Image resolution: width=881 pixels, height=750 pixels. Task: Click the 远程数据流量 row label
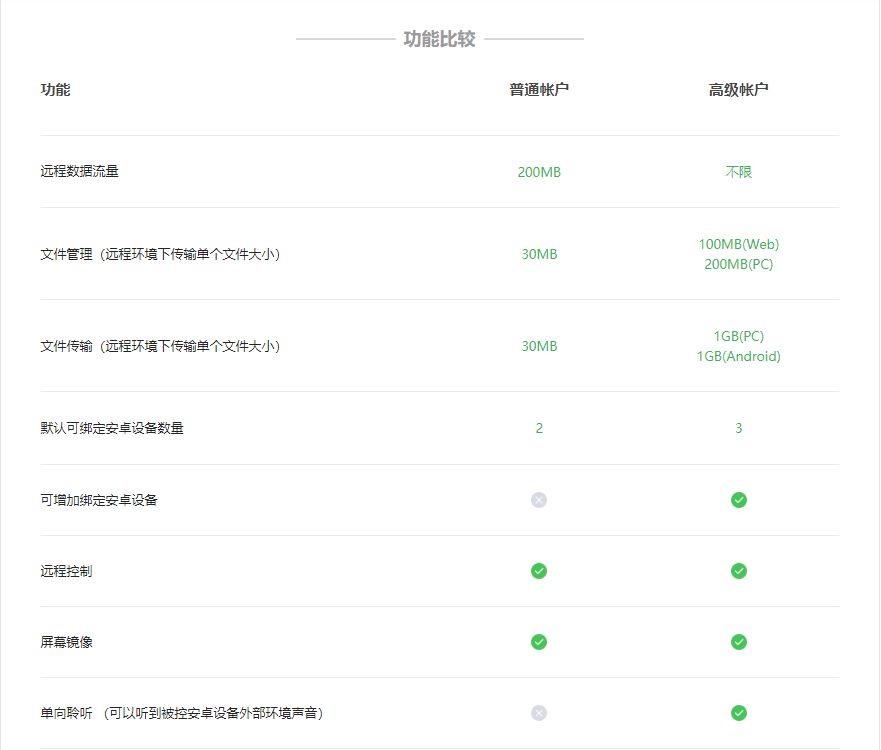click(x=79, y=171)
